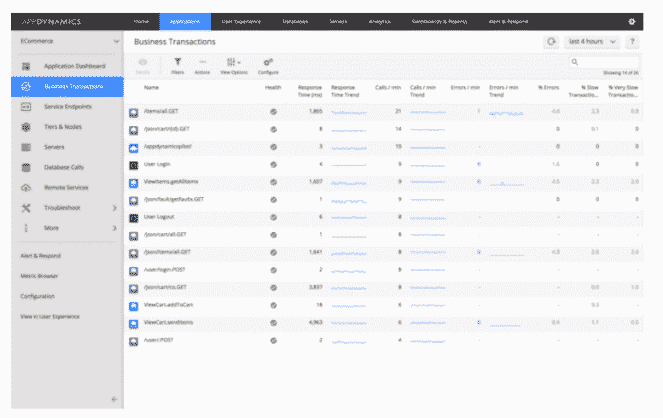Collapse the left sidebar arrow
This screenshot has height=418, width=663.
coord(114,399)
